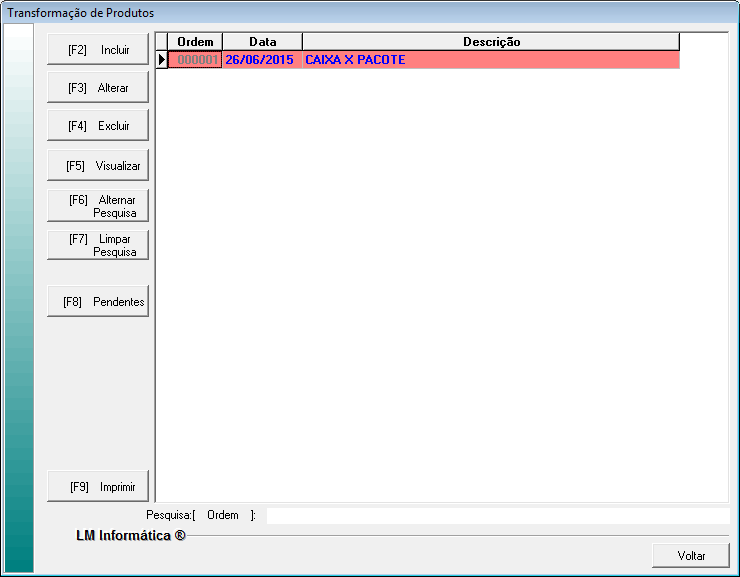Select the CAIXA X PACOTE description cell
The image size is (740, 577).
(x=490, y=60)
